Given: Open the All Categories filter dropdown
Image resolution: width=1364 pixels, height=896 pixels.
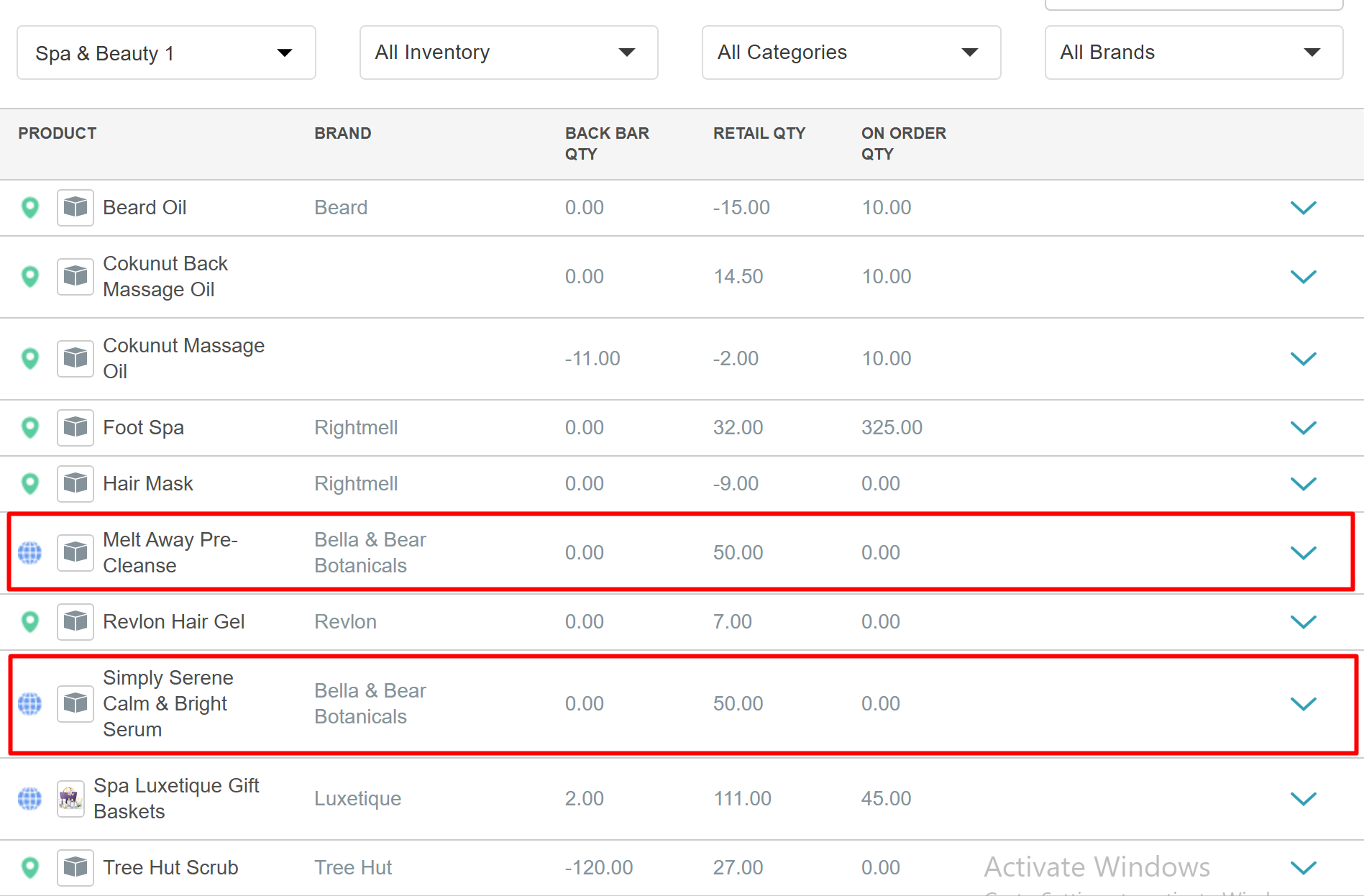Looking at the screenshot, I should [x=851, y=52].
